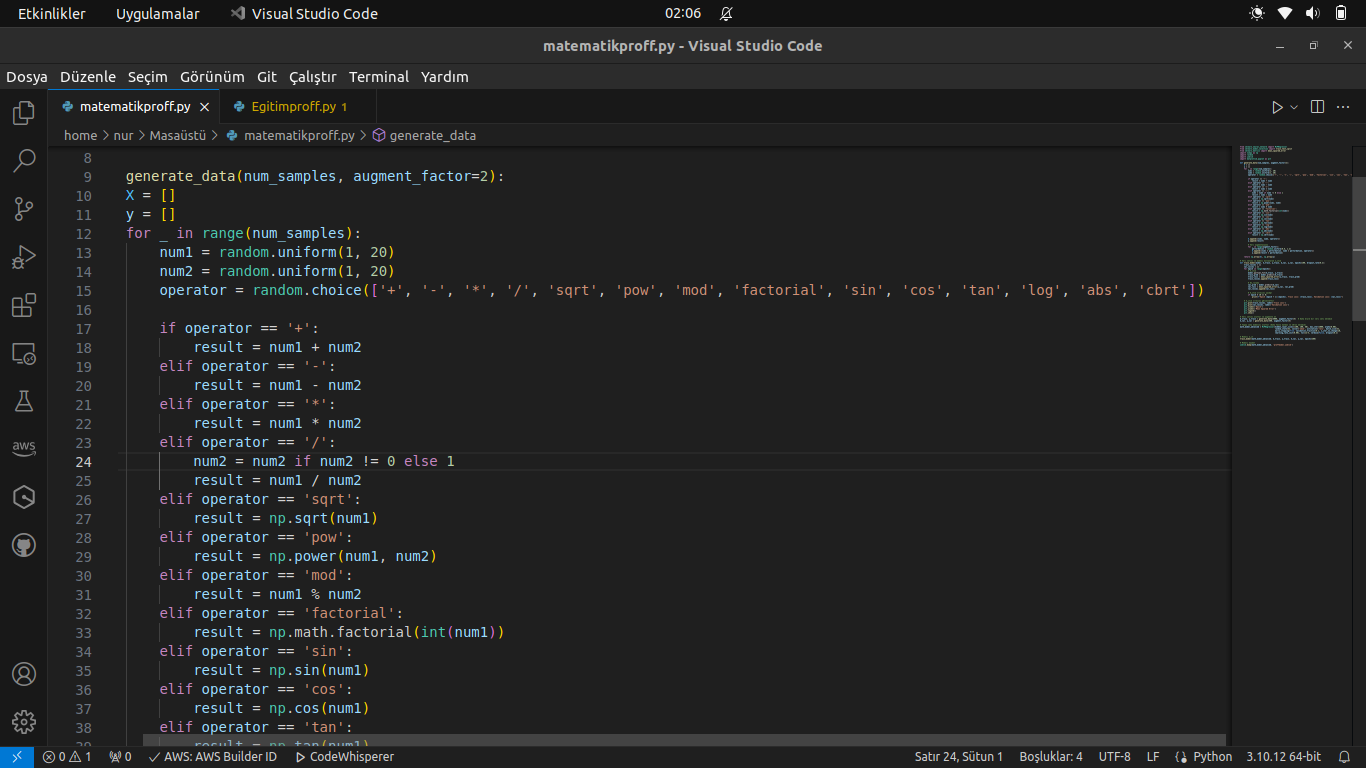Image resolution: width=1366 pixels, height=768 pixels.
Task: Click the home breadcrumb segment
Action: tap(81, 135)
